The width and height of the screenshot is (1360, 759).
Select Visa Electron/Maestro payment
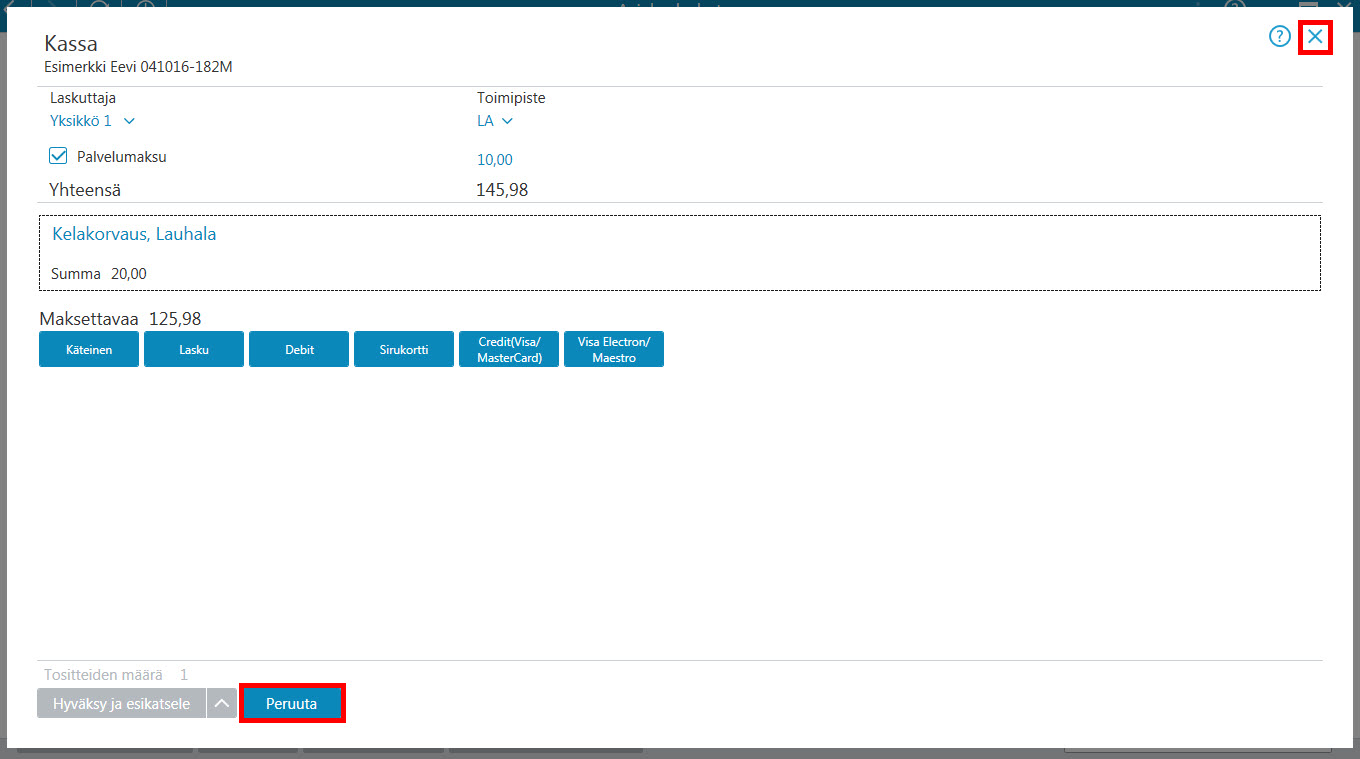point(614,349)
